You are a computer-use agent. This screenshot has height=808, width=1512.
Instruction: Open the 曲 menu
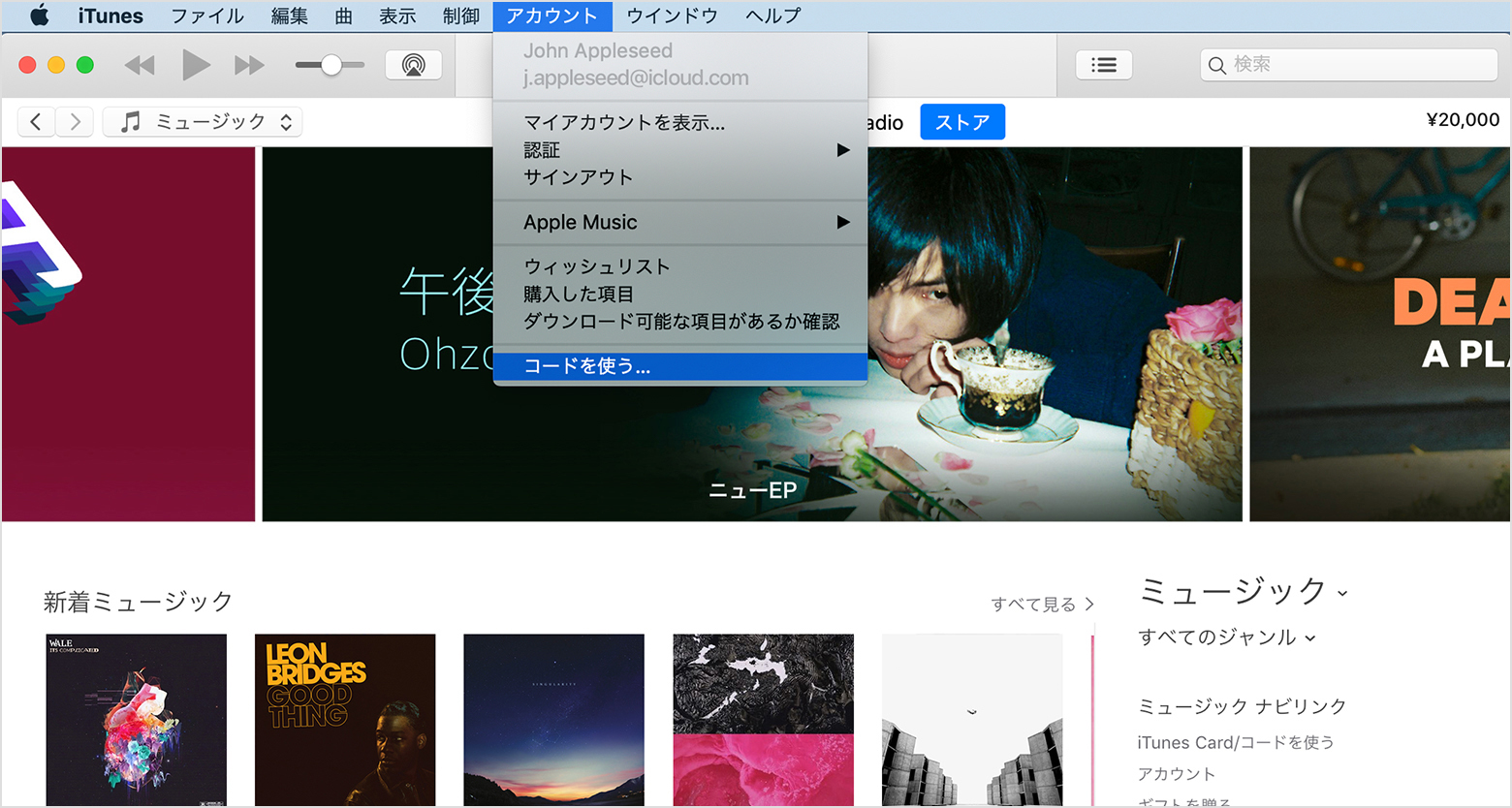click(x=343, y=16)
